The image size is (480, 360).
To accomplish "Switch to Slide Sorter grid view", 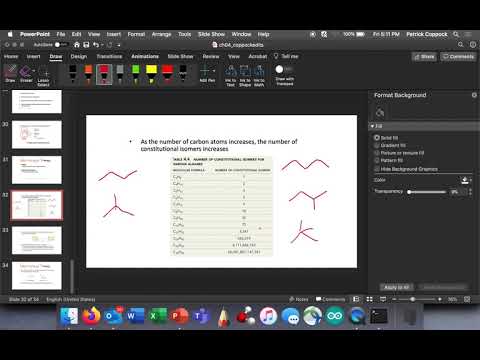I will [x=370, y=299].
